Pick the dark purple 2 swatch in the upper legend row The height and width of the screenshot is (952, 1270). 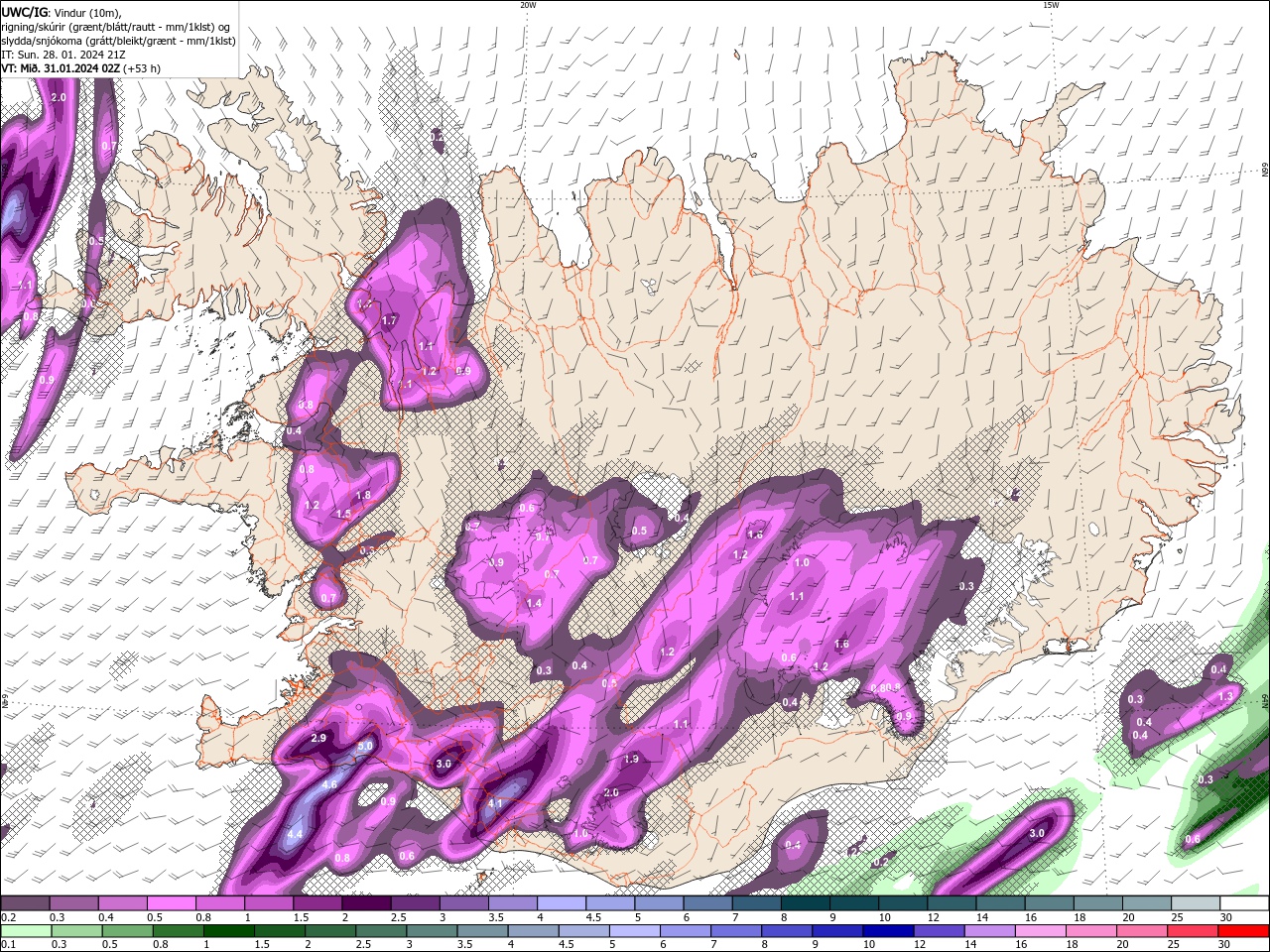point(366,903)
